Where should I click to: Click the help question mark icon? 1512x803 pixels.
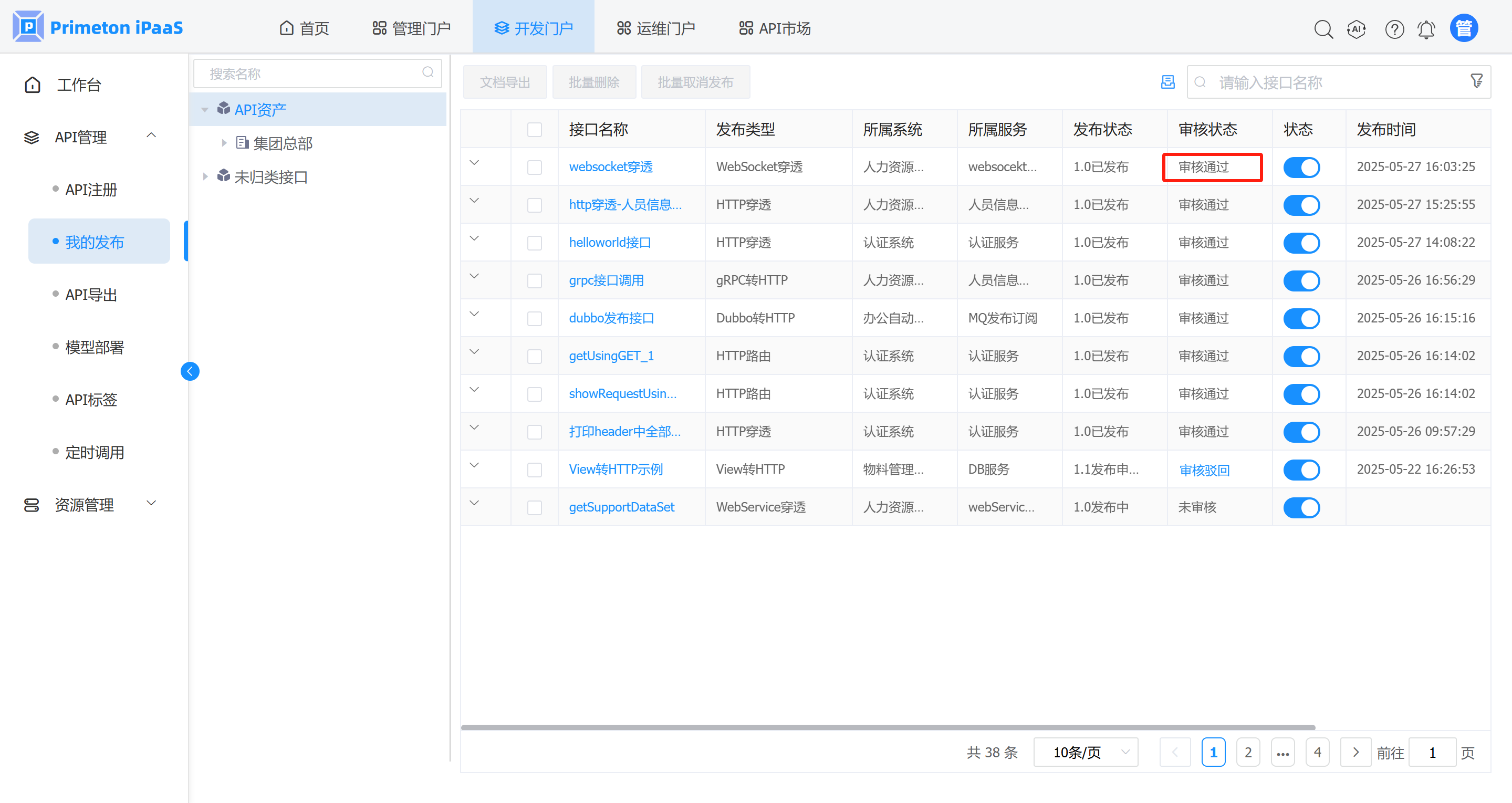point(1394,29)
